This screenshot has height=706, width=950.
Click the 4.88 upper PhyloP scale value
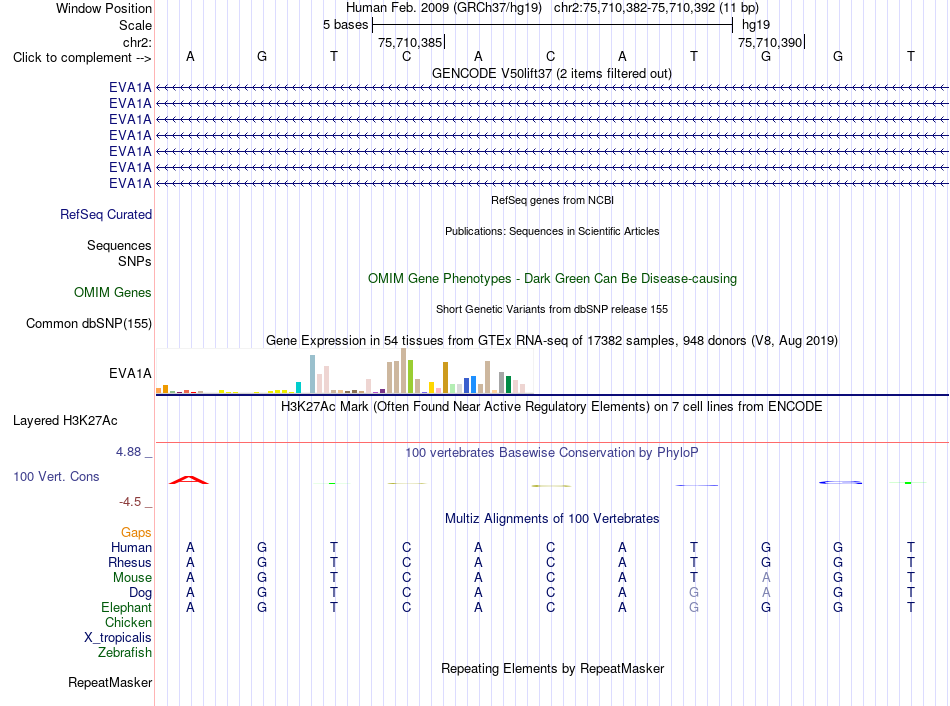coord(128,452)
